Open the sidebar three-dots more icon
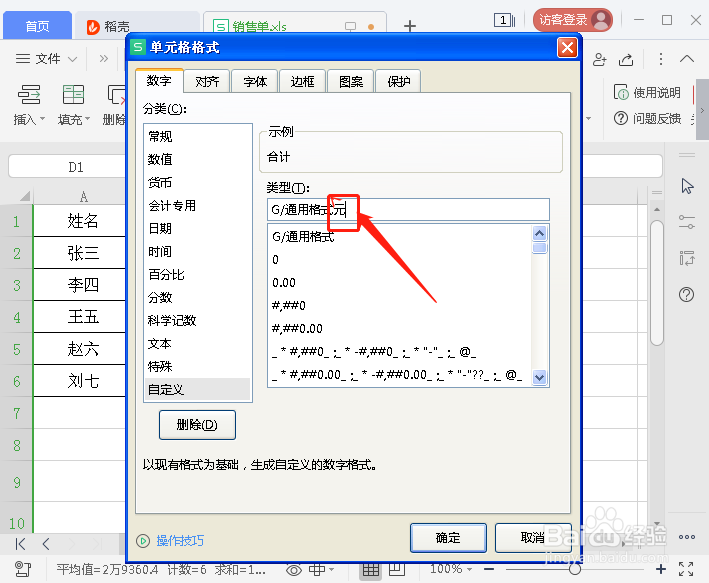The width and height of the screenshot is (709, 583). tap(686, 537)
